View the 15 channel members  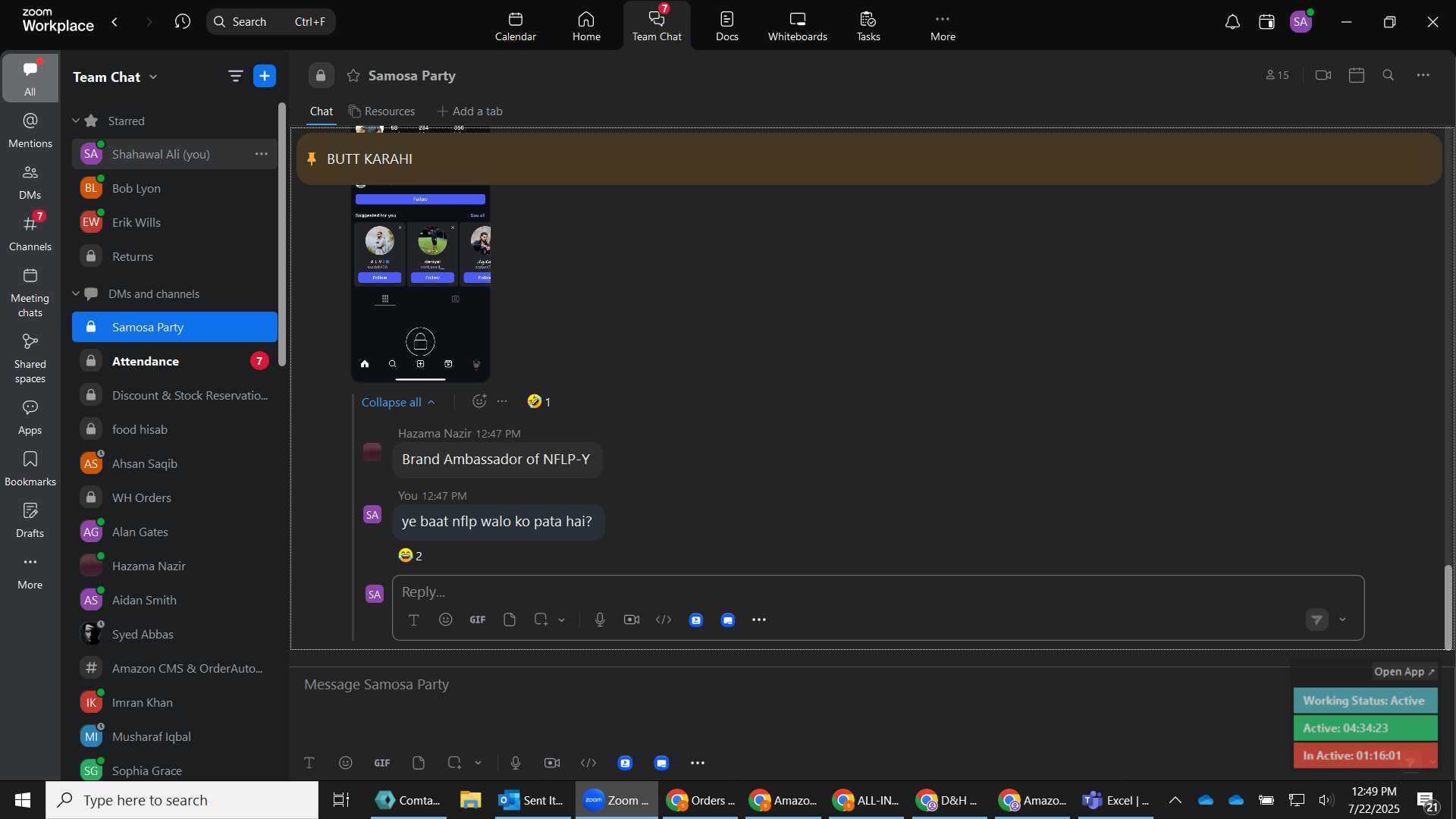(1277, 75)
